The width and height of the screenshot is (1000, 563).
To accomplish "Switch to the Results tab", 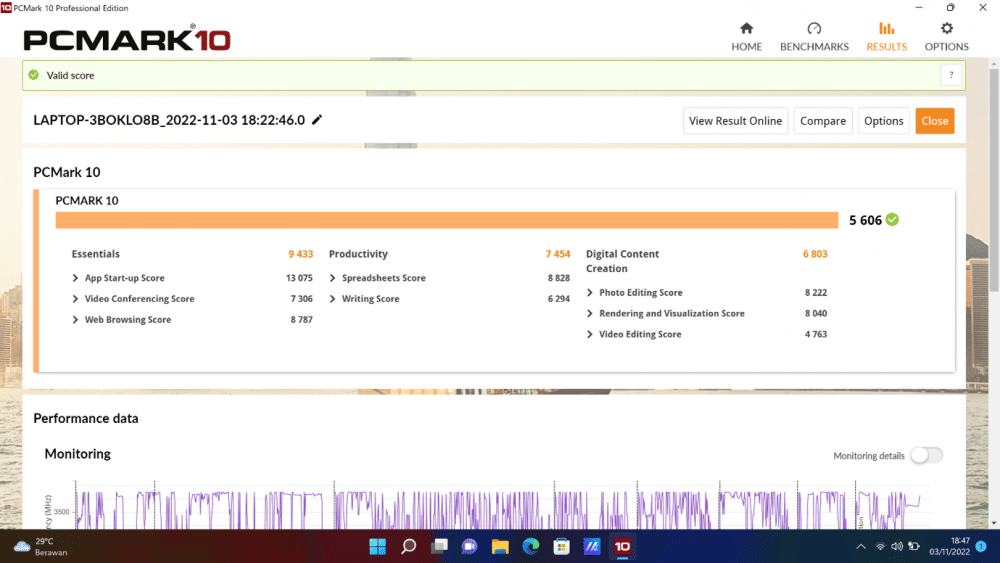I will pyautogui.click(x=886, y=36).
